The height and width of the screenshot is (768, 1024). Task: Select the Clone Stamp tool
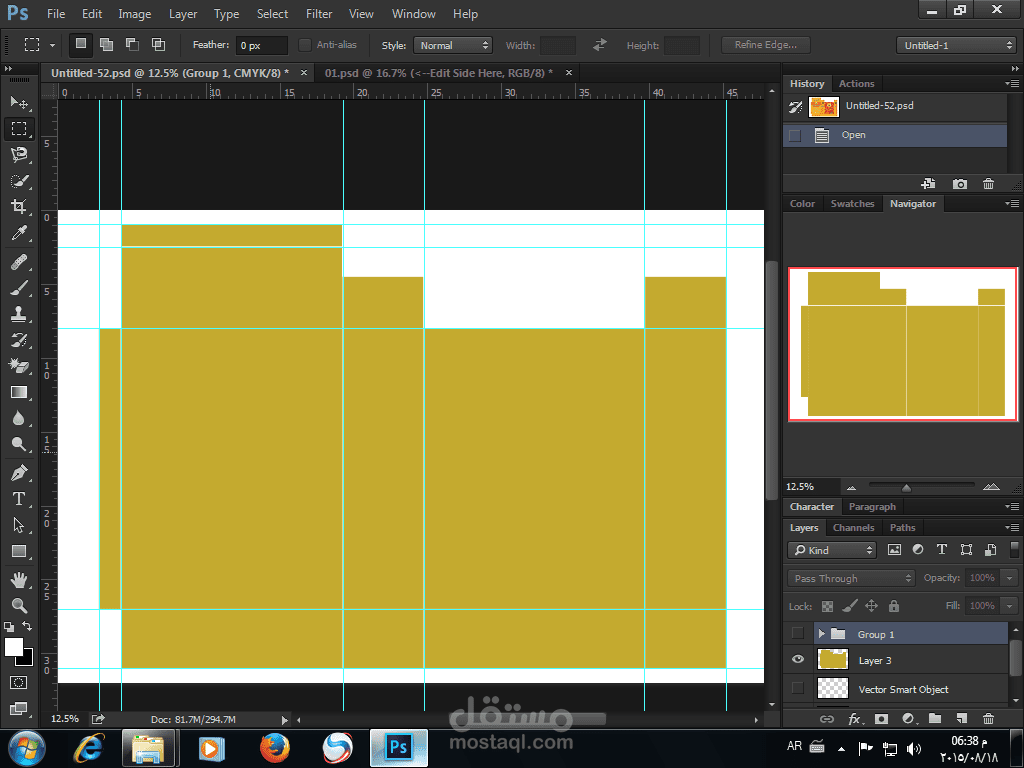point(19,314)
